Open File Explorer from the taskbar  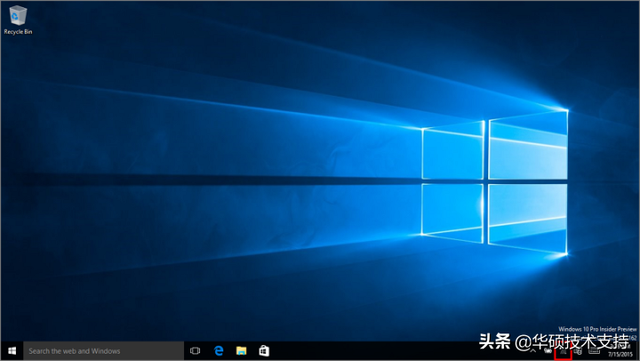point(241,351)
